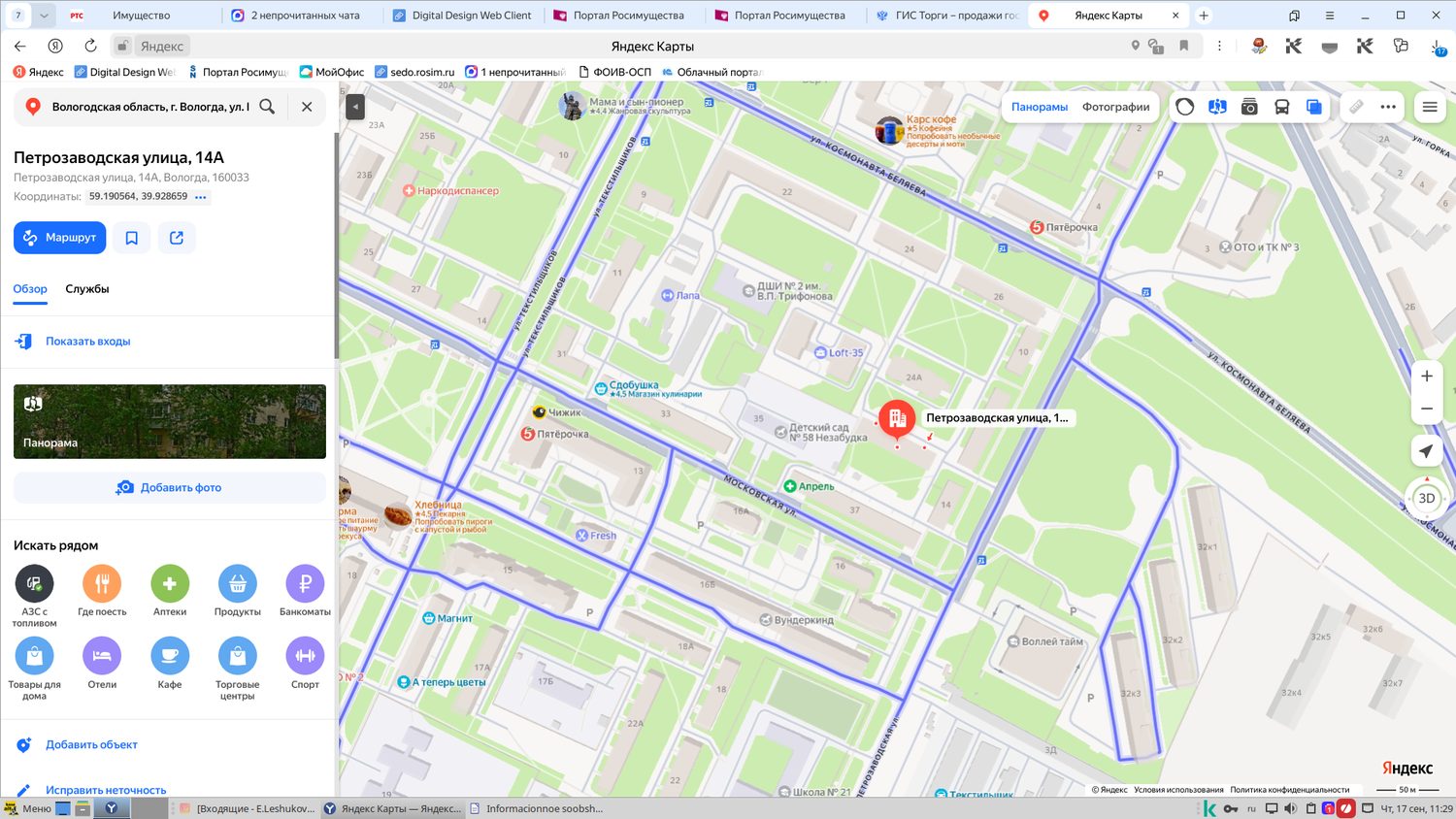Switch to the ГИС Торги browser tab
Screen dimensions: 1456x819
point(946,16)
